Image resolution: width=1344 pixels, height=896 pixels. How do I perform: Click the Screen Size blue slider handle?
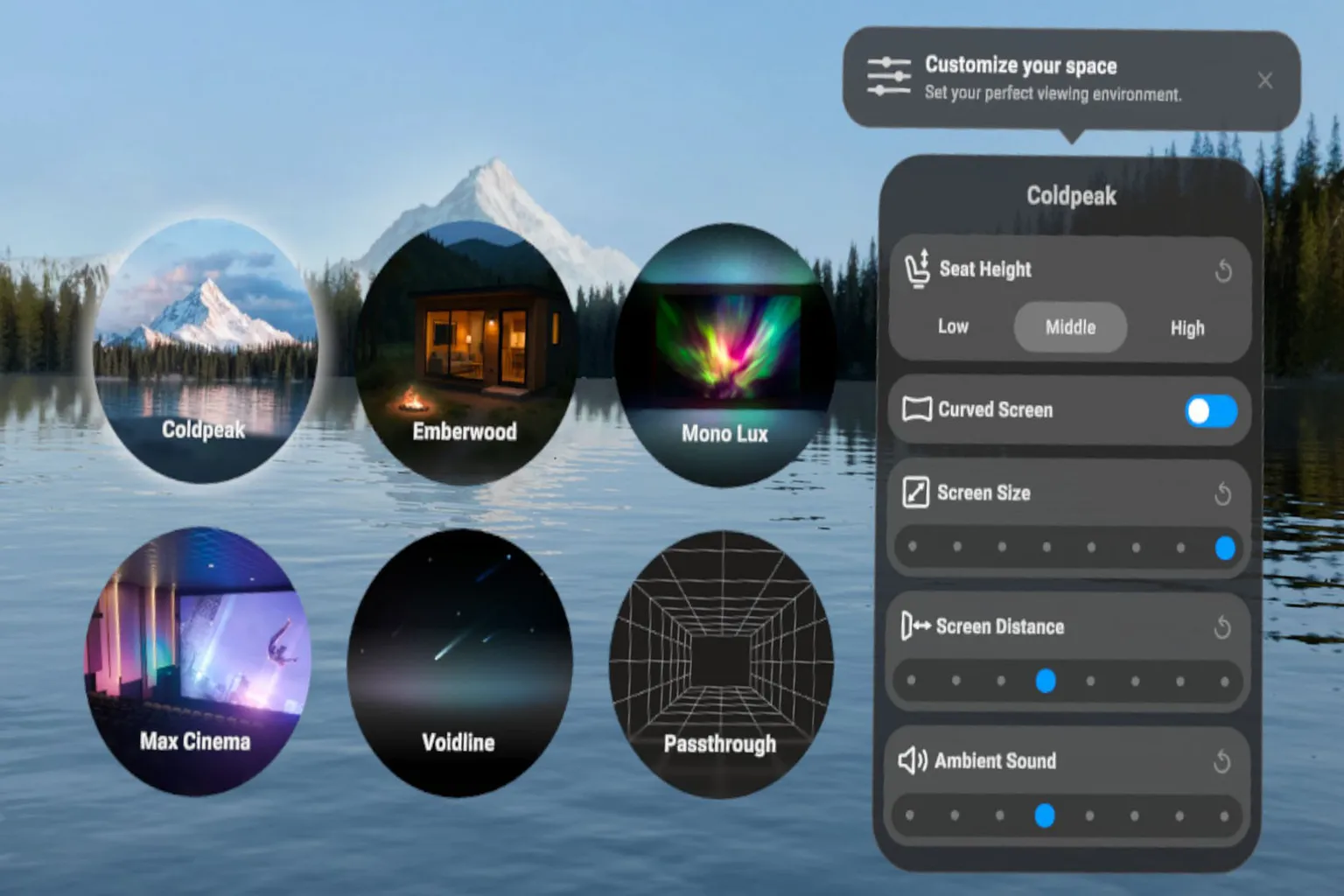pos(1225,548)
